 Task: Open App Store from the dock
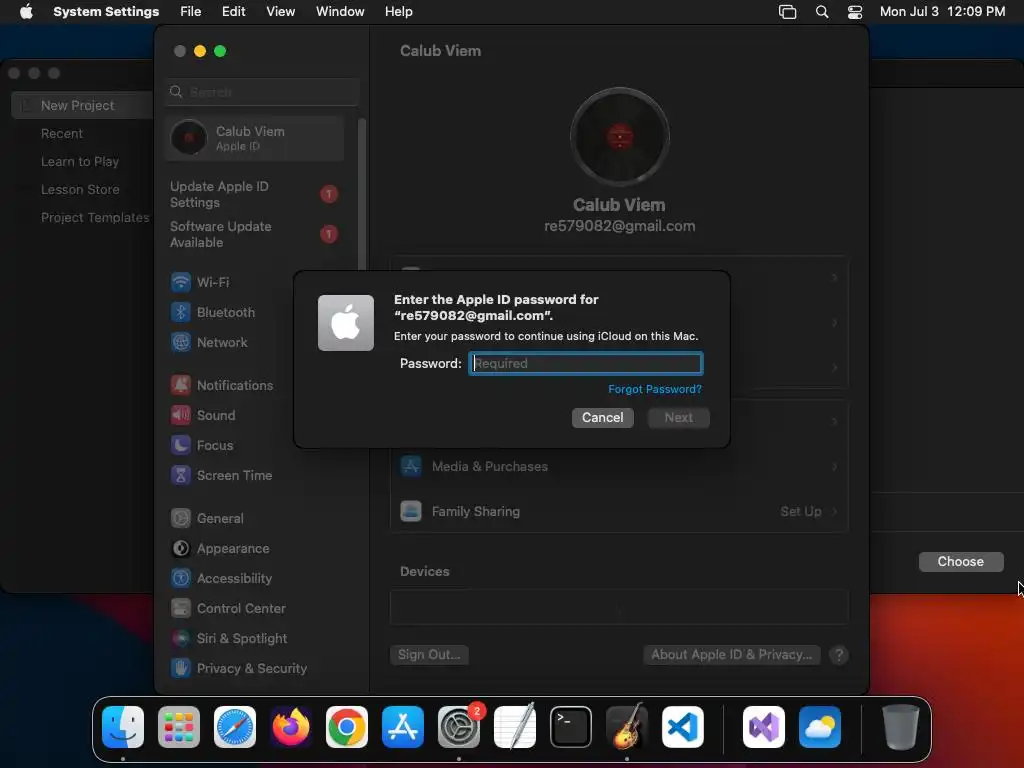(x=403, y=727)
